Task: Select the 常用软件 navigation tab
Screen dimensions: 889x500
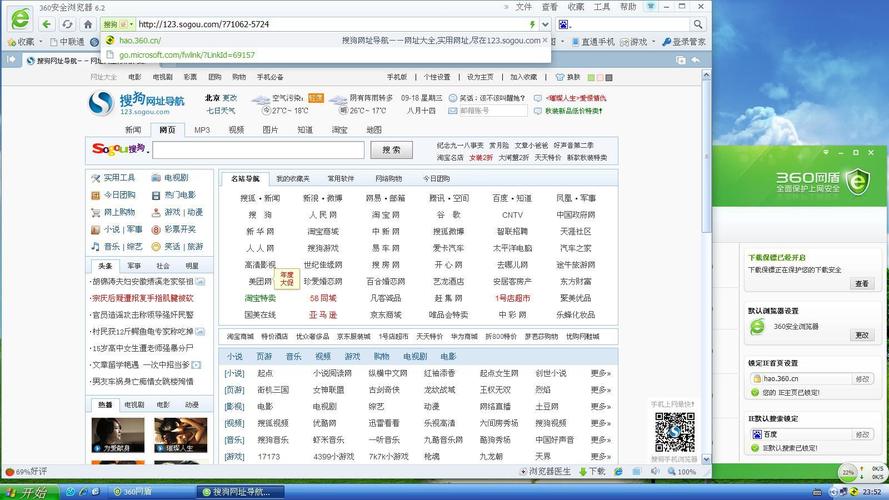Action: click(340, 178)
